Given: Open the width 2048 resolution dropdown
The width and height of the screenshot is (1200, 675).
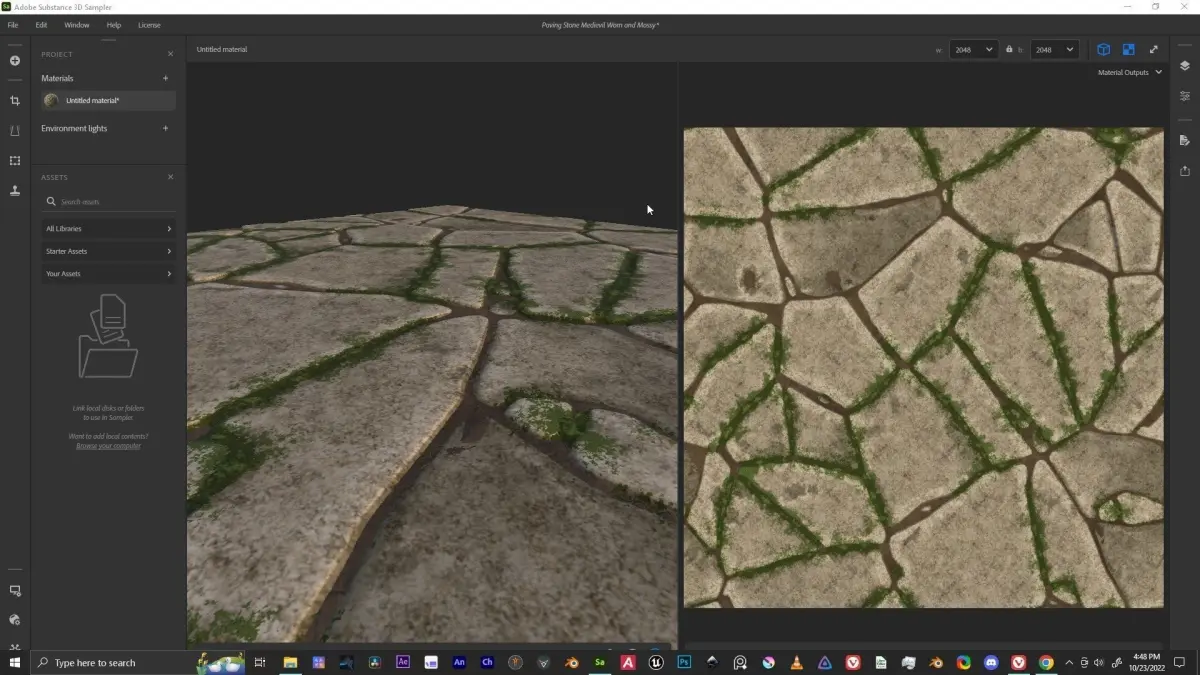Looking at the screenshot, I should tap(973, 49).
